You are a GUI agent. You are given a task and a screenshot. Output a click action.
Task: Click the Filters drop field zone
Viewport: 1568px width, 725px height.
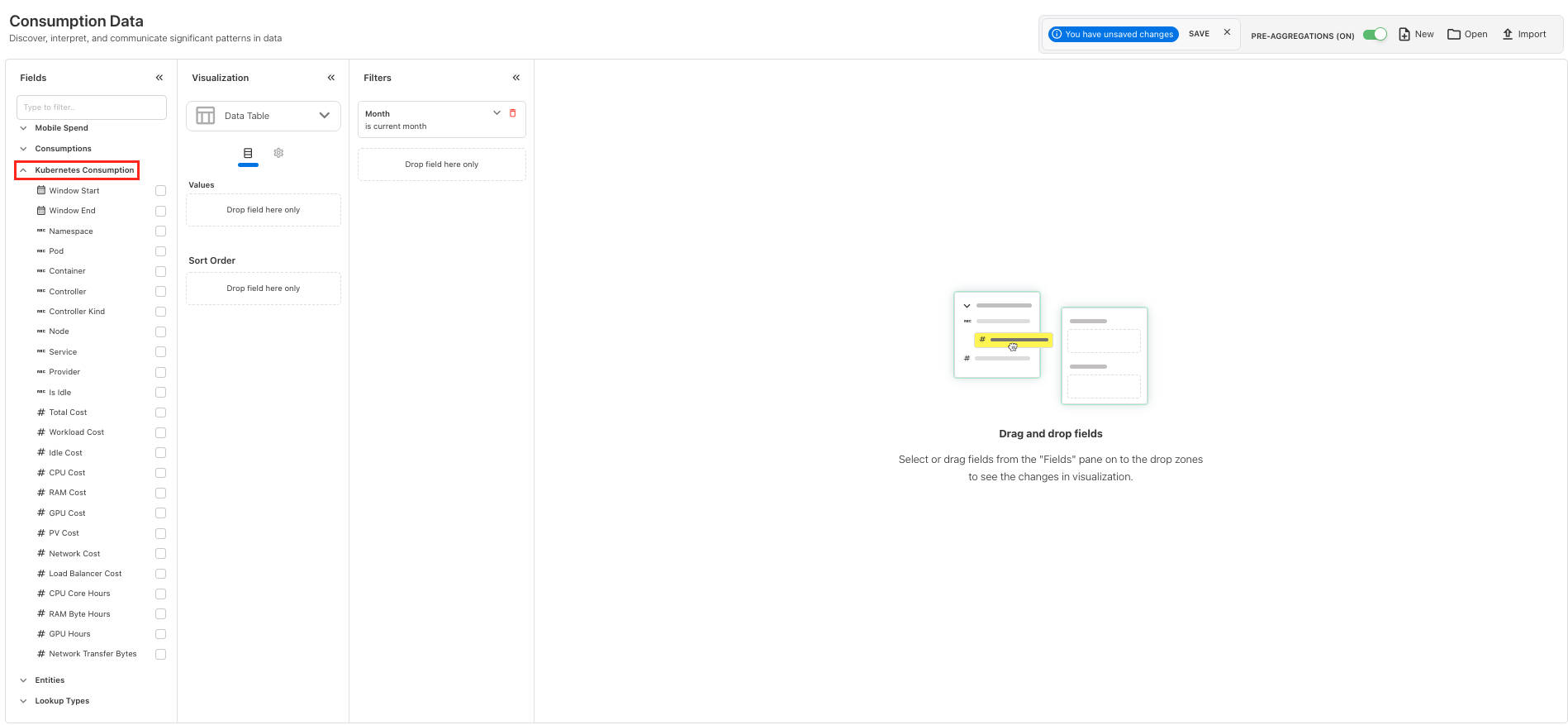click(x=442, y=165)
